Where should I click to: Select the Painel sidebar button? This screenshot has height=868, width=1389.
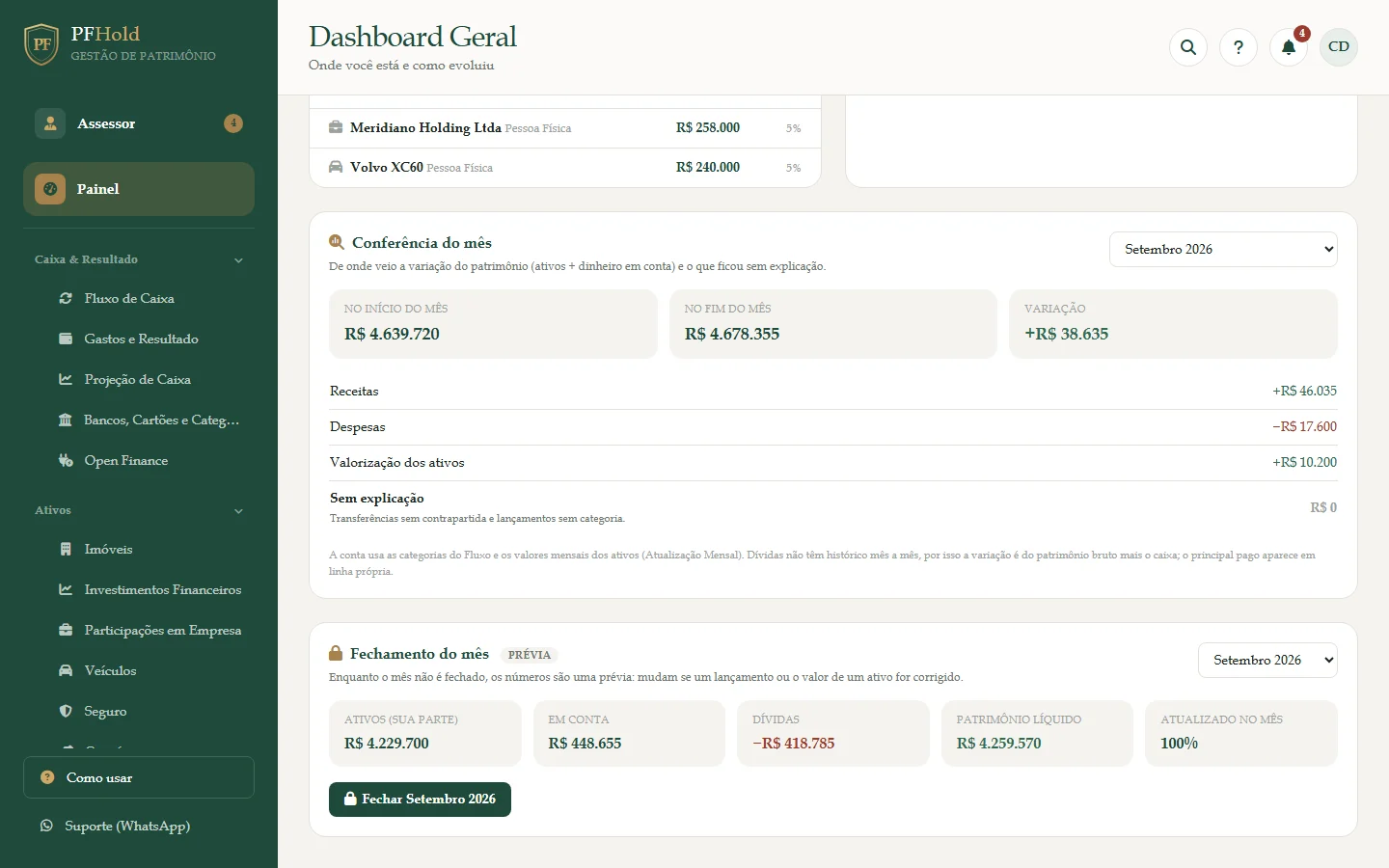(139, 189)
